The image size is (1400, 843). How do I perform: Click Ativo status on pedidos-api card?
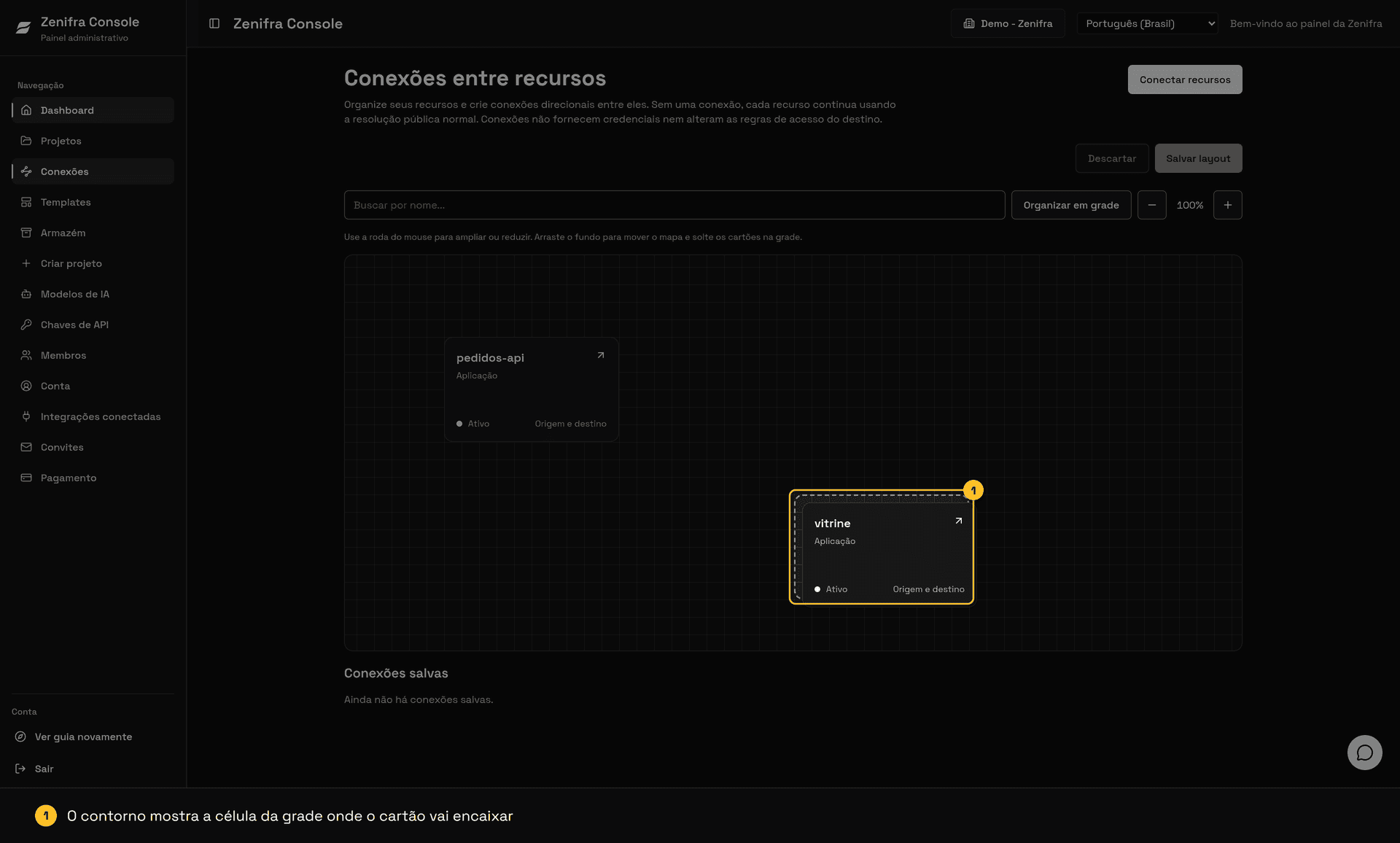pos(473,424)
